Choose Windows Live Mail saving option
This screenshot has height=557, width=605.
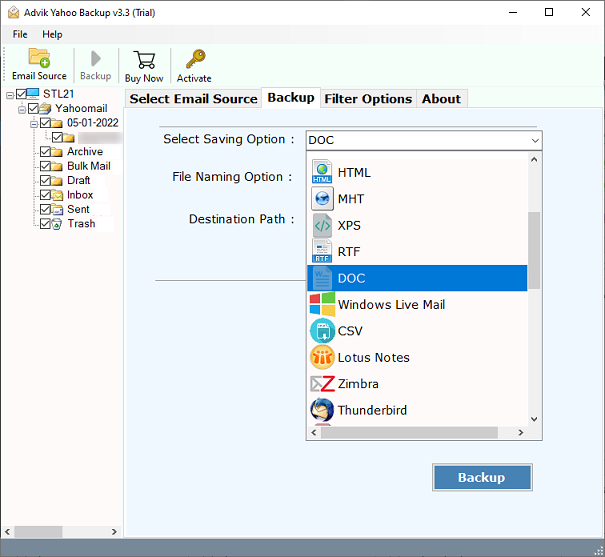pyautogui.click(x=417, y=304)
